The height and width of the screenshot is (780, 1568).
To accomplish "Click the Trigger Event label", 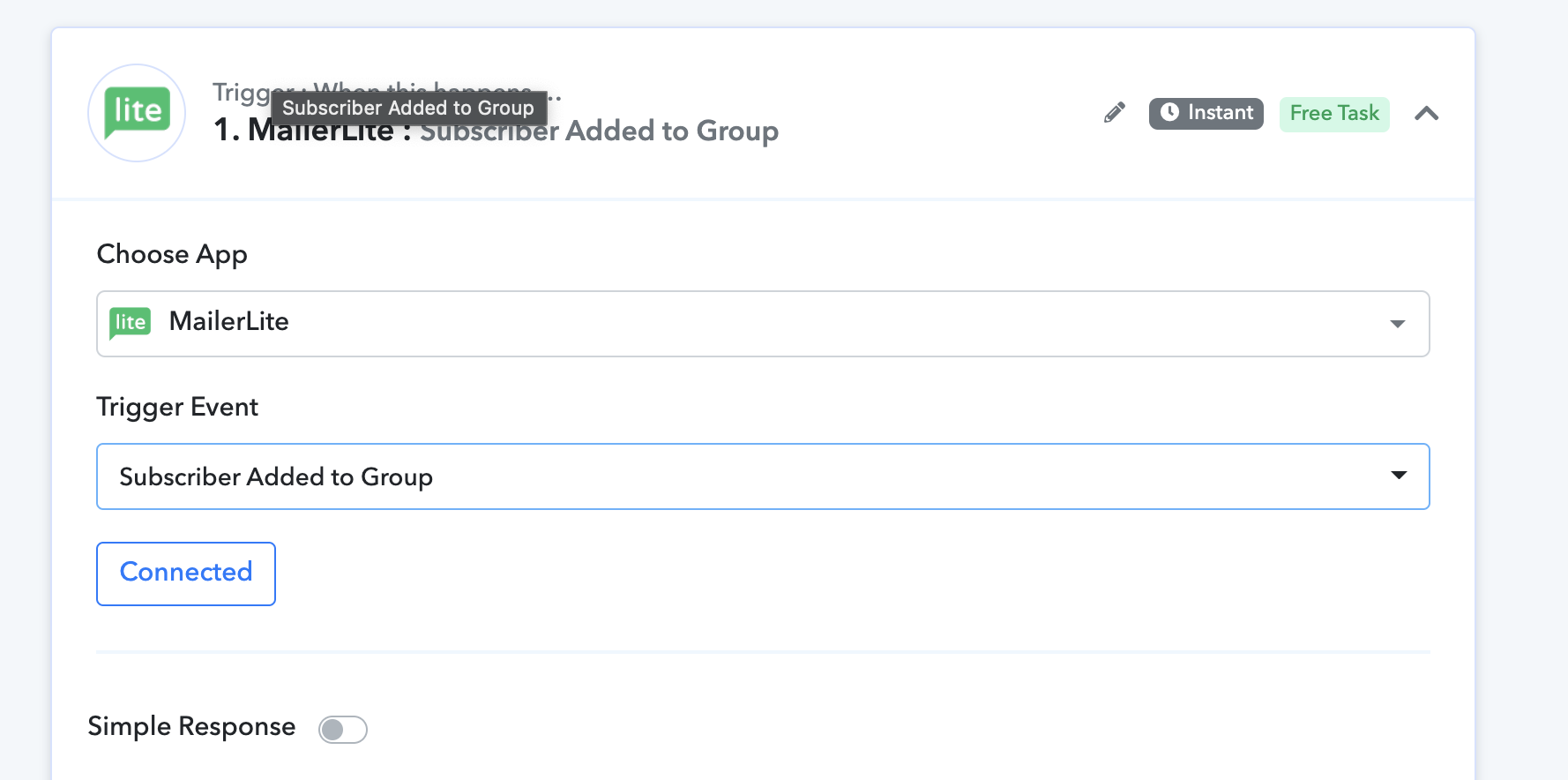I will (177, 407).
